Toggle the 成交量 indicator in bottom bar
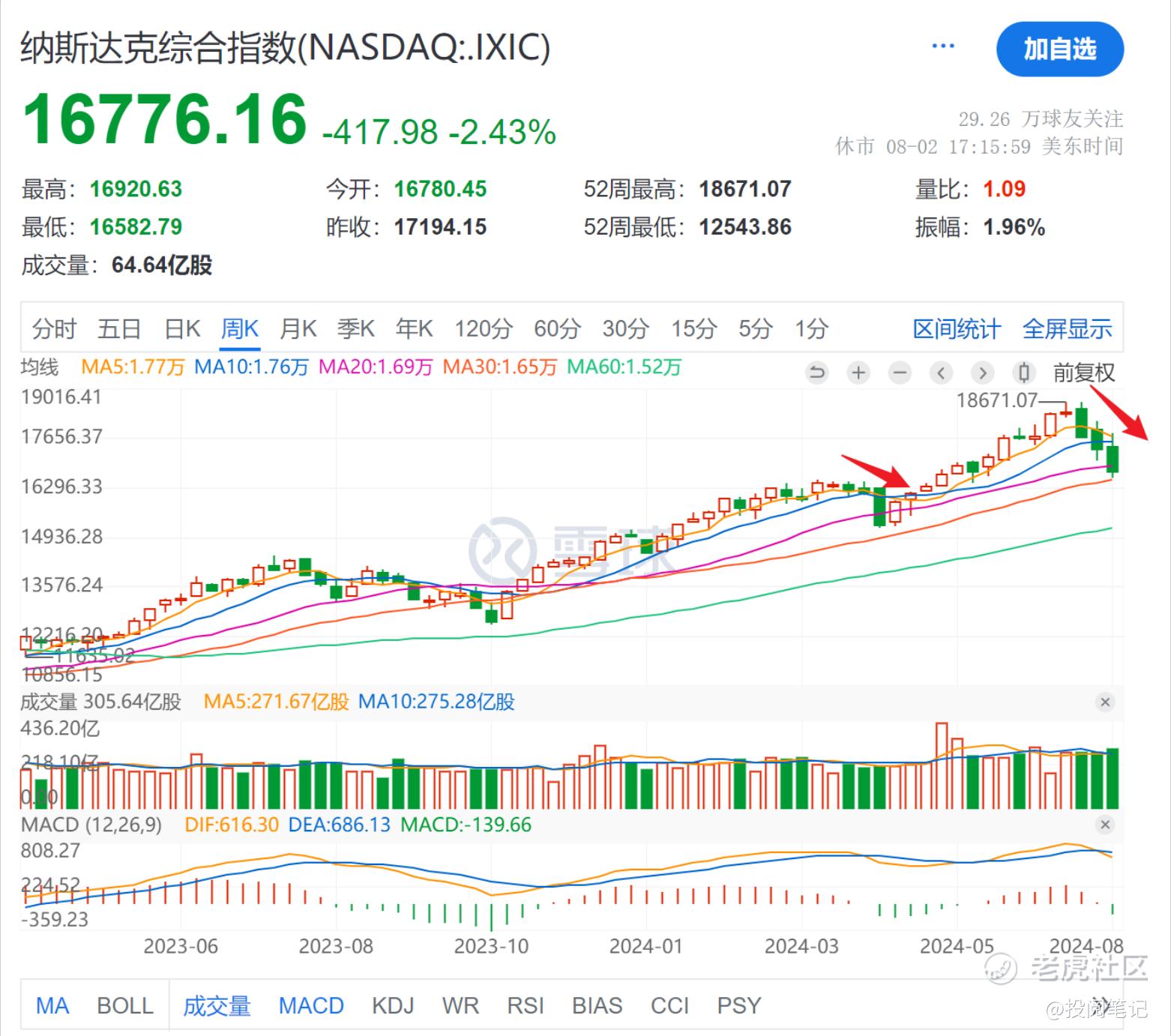Viewport: 1171px width, 1036px height. coord(217,1005)
